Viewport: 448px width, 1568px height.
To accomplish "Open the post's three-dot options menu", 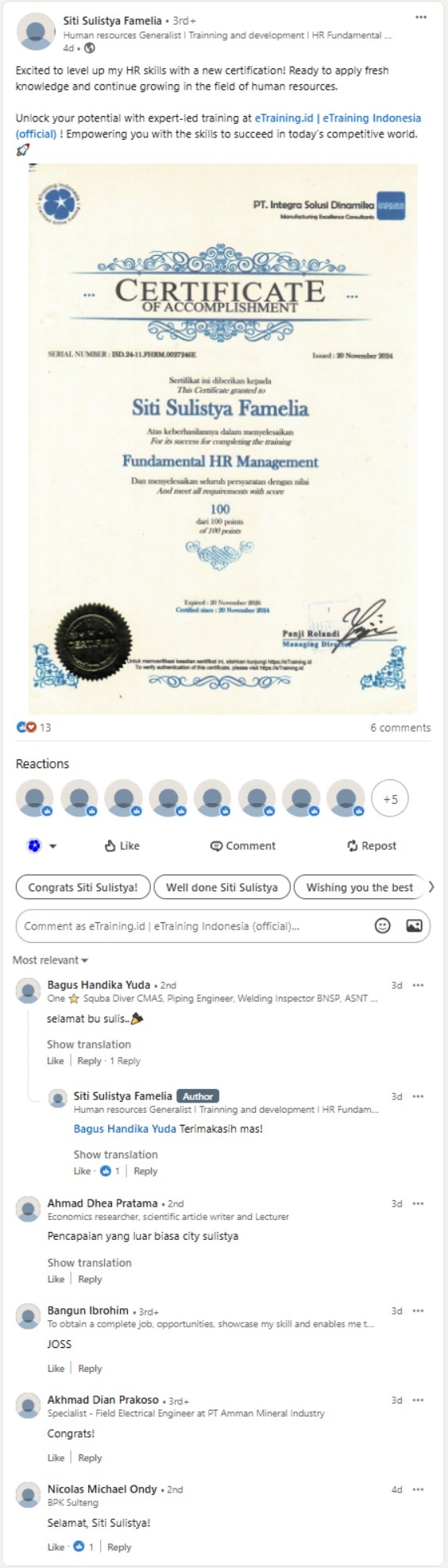I will pyautogui.click(x=421, y=17).
